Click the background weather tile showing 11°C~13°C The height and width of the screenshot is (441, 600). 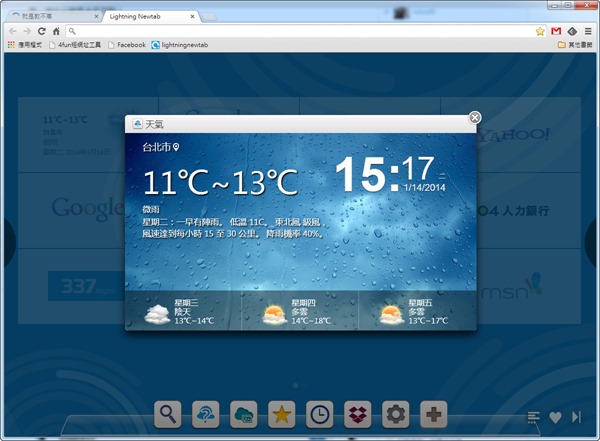click(73, 135)
